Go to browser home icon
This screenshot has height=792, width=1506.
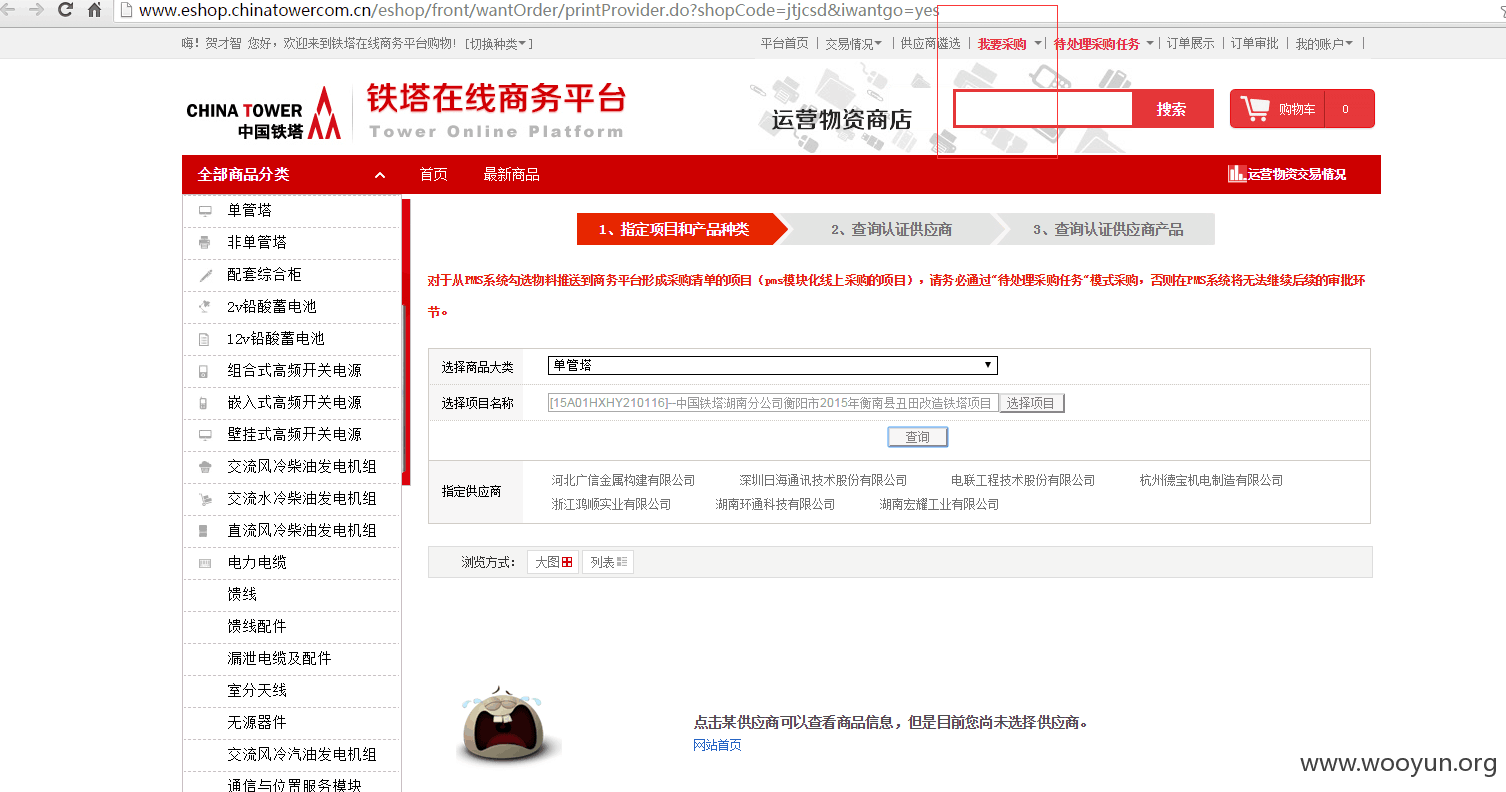94,10
